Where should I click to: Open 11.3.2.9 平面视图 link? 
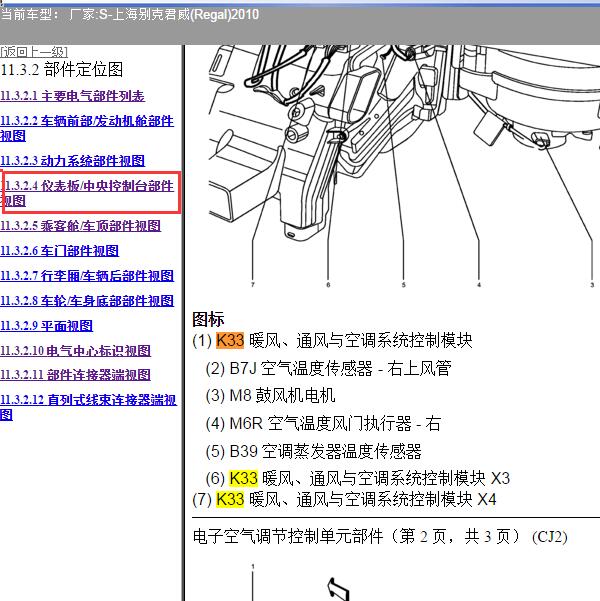click(x=46, y=325)
